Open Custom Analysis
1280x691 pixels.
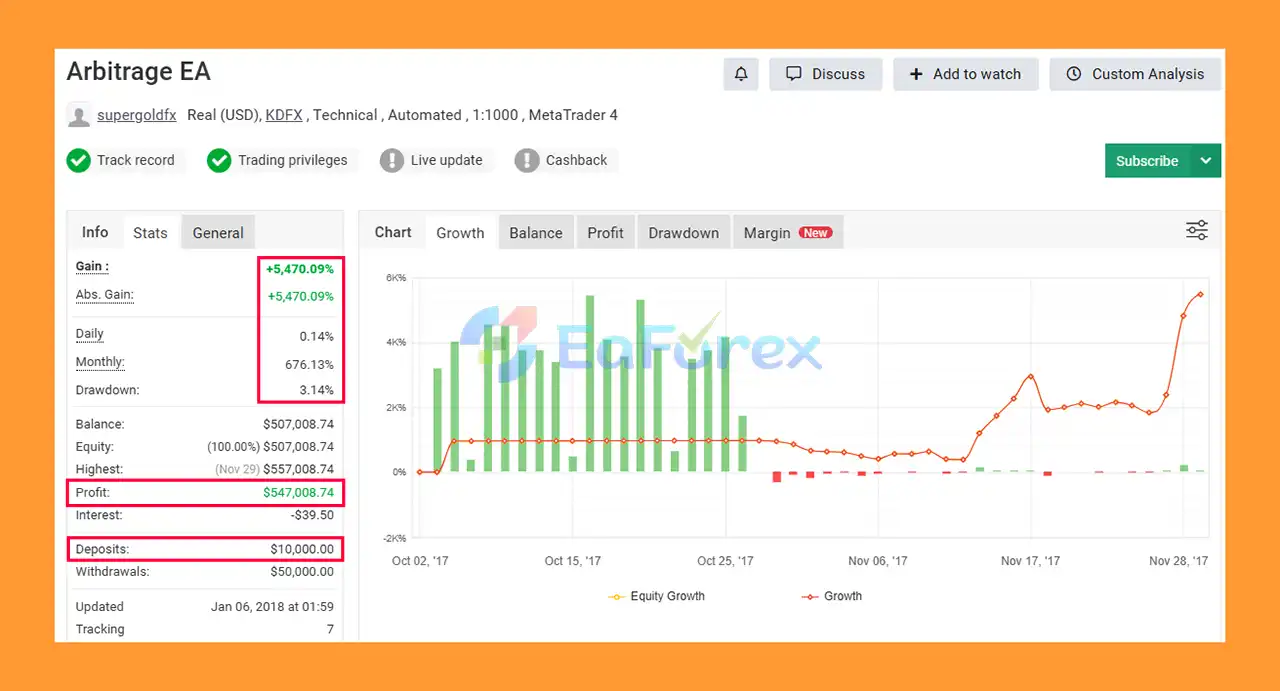click(1135, 74)
